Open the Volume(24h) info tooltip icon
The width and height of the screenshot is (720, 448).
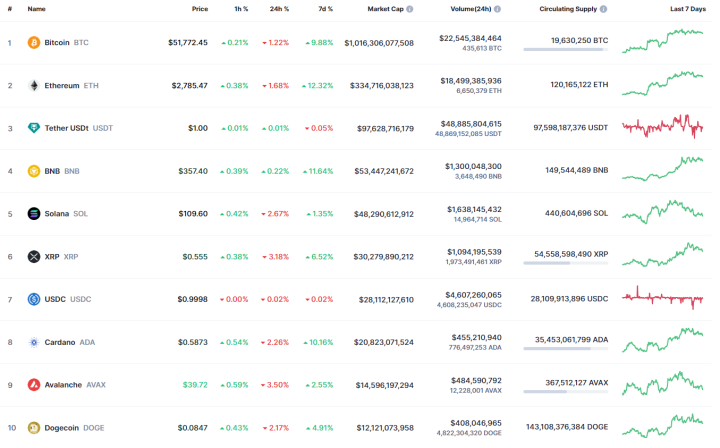tap(497, 9)
